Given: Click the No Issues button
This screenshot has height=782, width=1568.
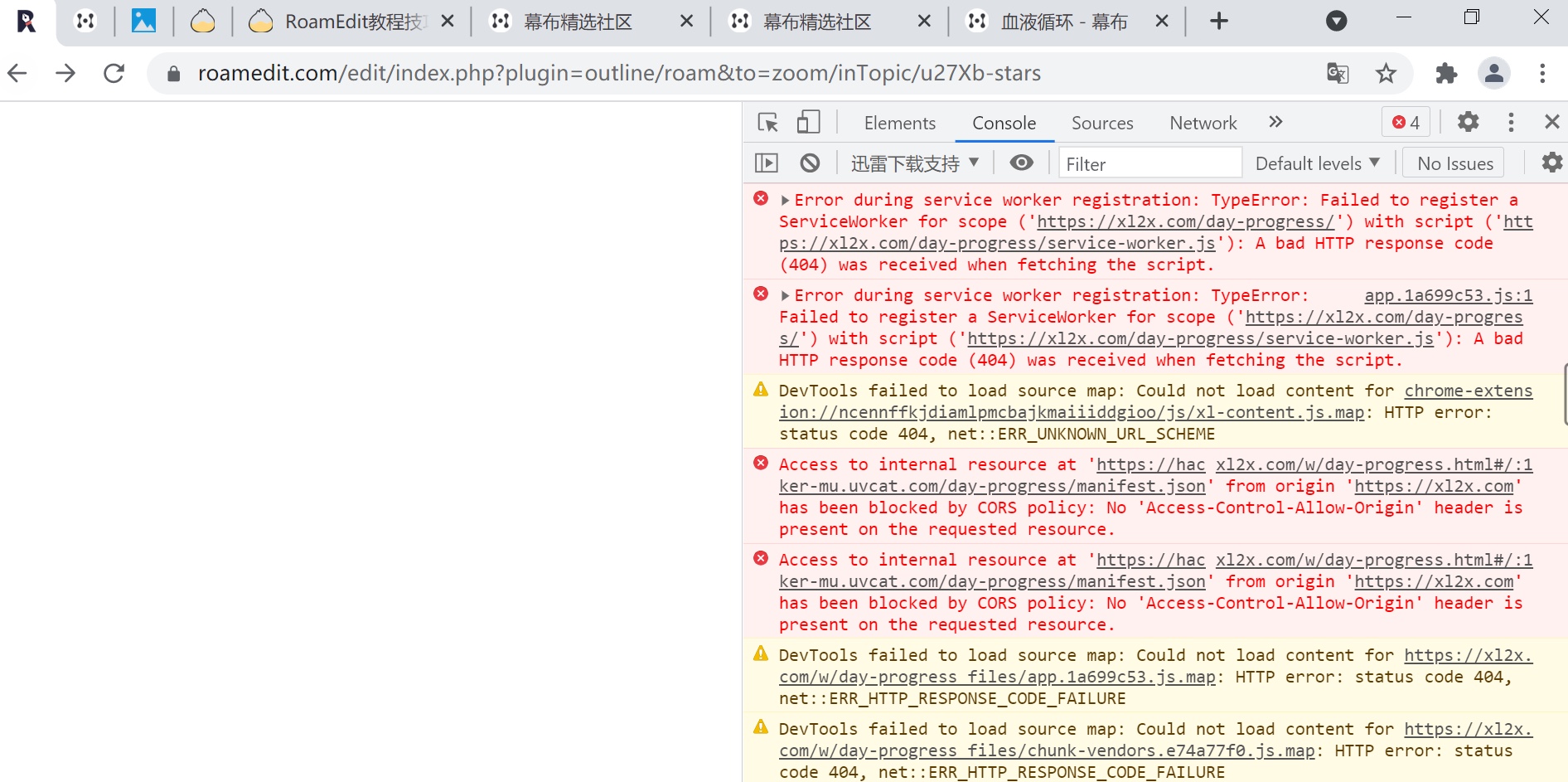Looking at the screenshot, I should point(1454,163).
